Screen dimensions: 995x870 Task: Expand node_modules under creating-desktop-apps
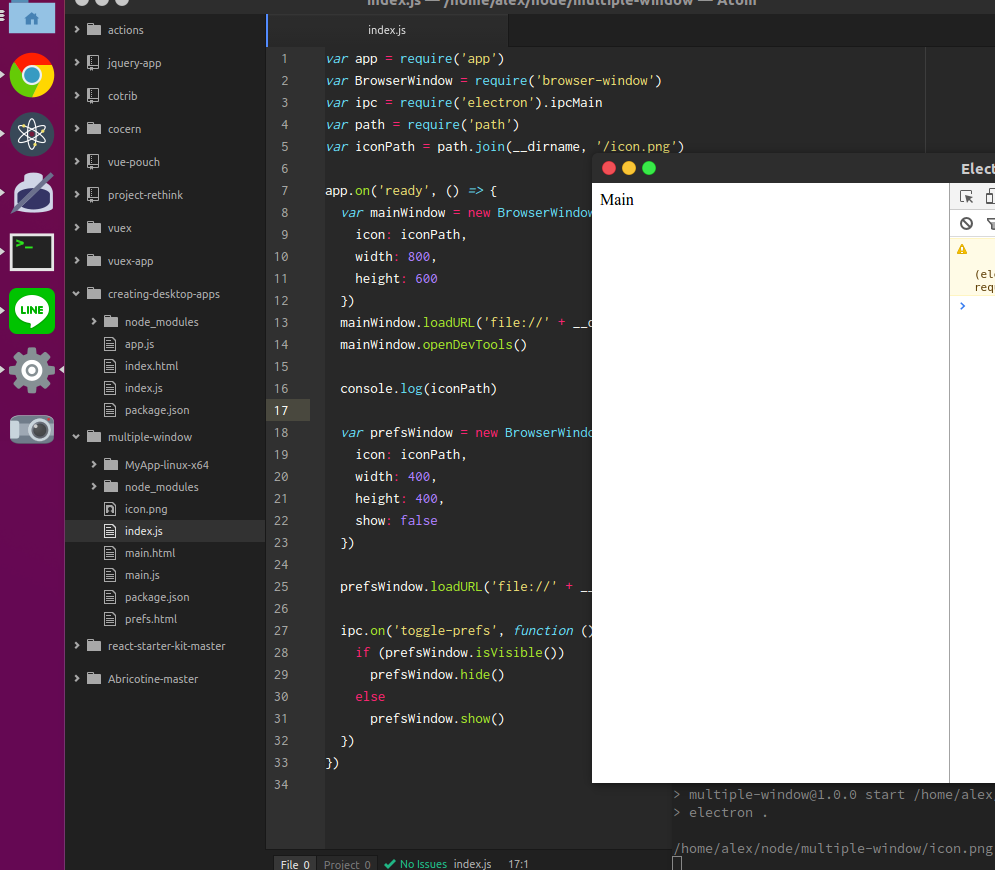tap(94, 322)
